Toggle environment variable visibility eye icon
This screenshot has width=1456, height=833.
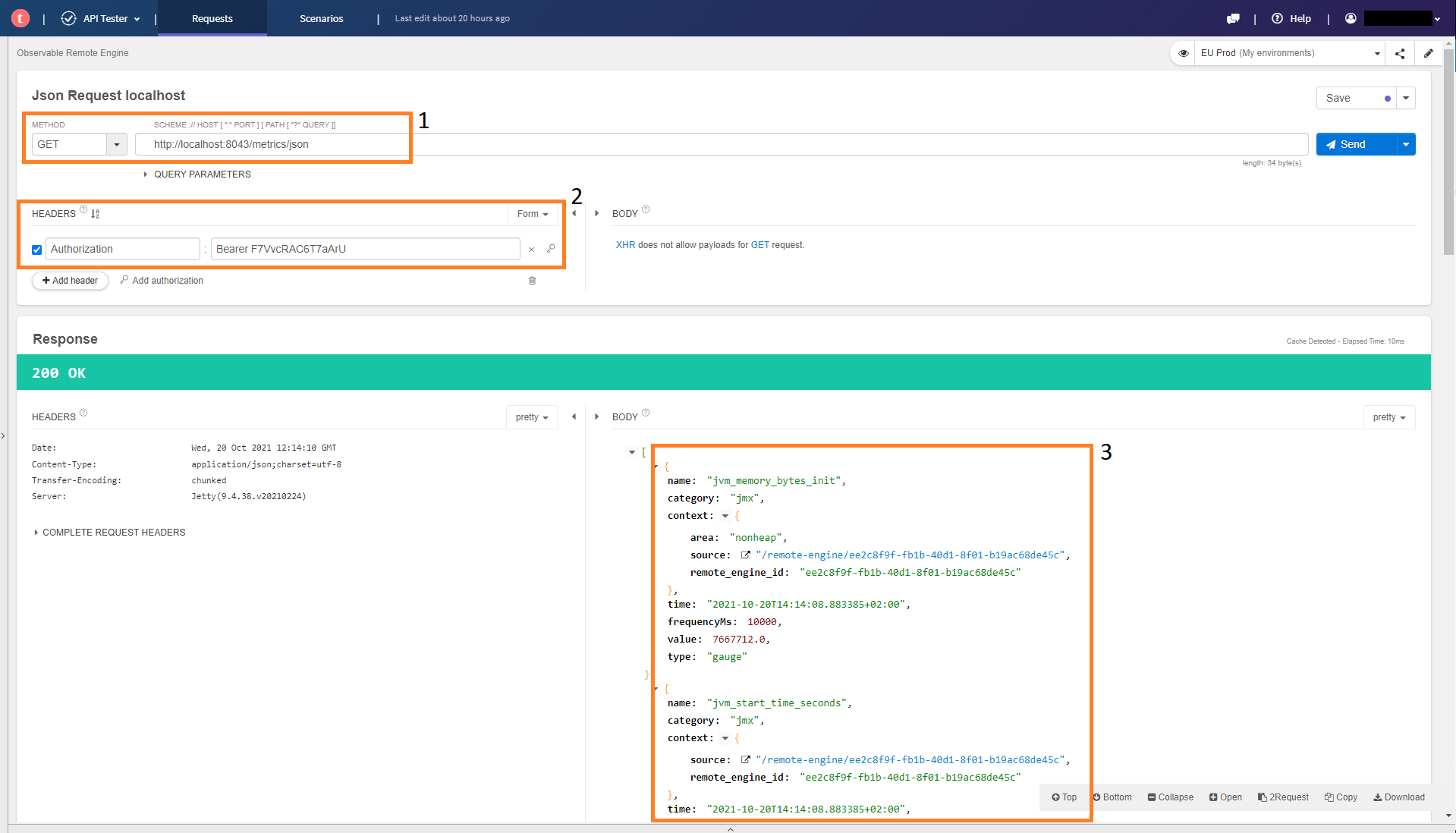click(x=1183, y=53)
